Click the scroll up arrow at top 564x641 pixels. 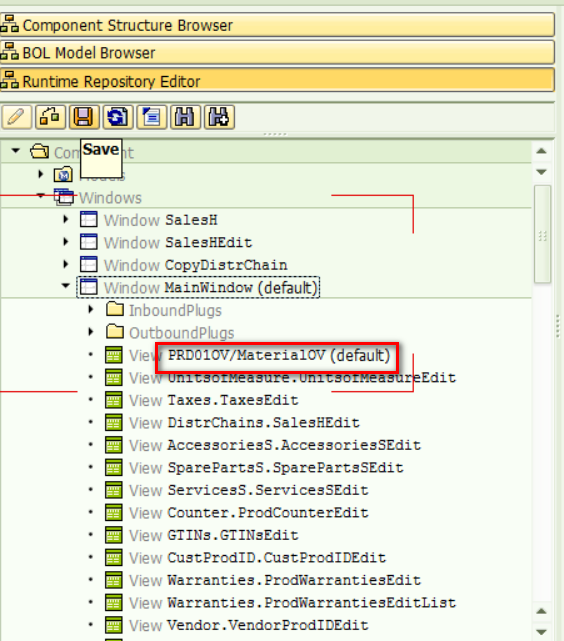(542, 151)
